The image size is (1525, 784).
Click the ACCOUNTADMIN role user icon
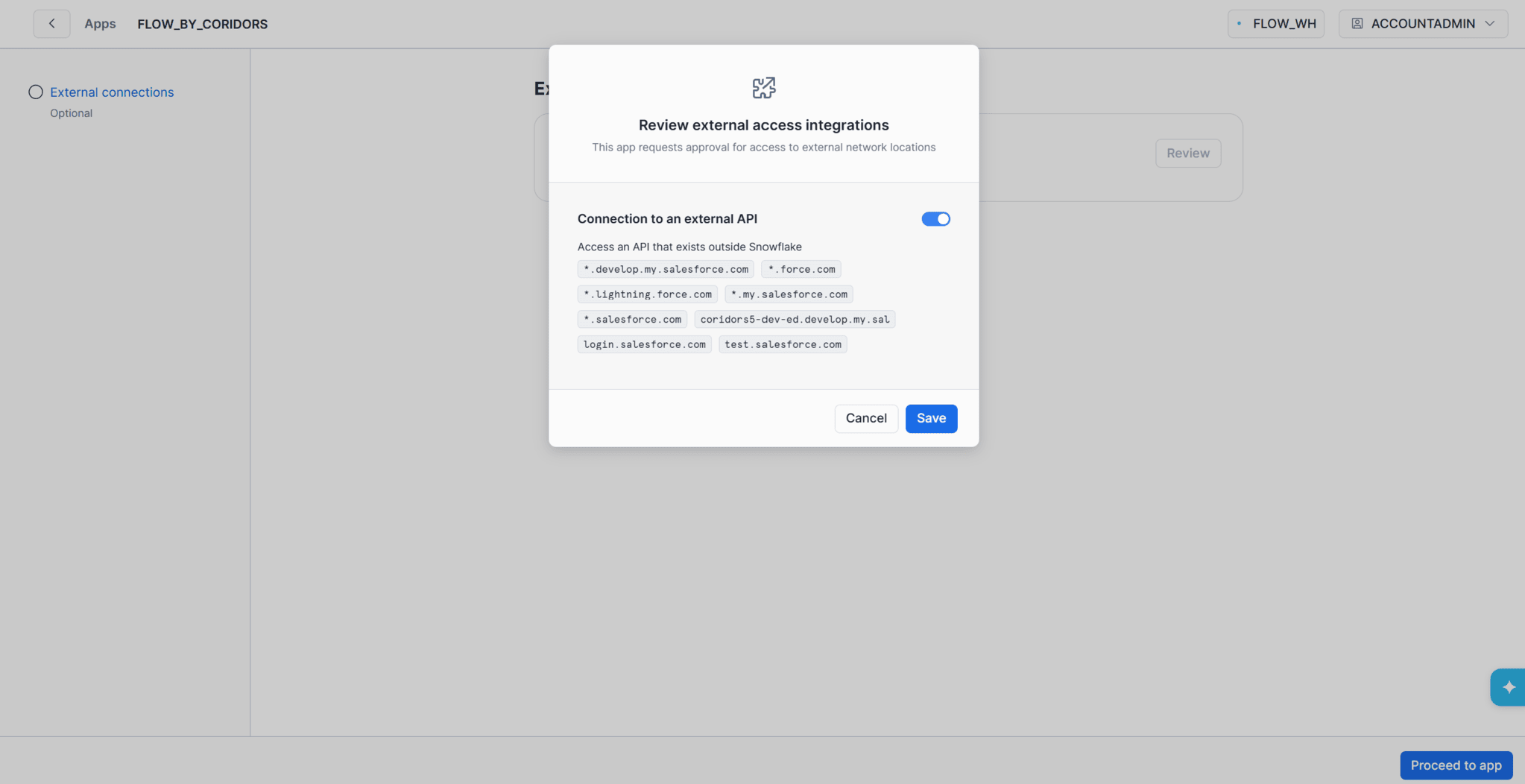click(1357, 24)
